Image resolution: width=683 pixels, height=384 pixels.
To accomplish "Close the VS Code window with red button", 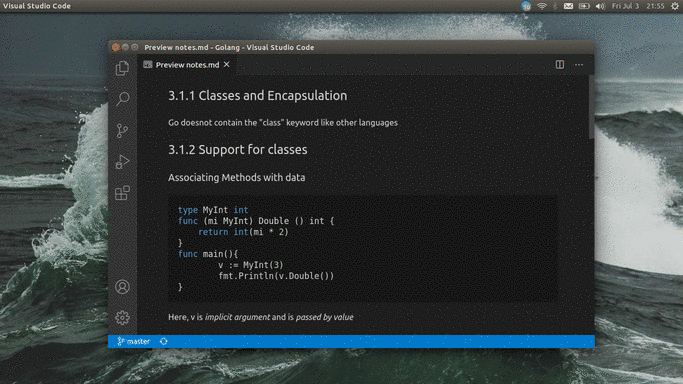I will pyautogui.click(x=115, y=47).
